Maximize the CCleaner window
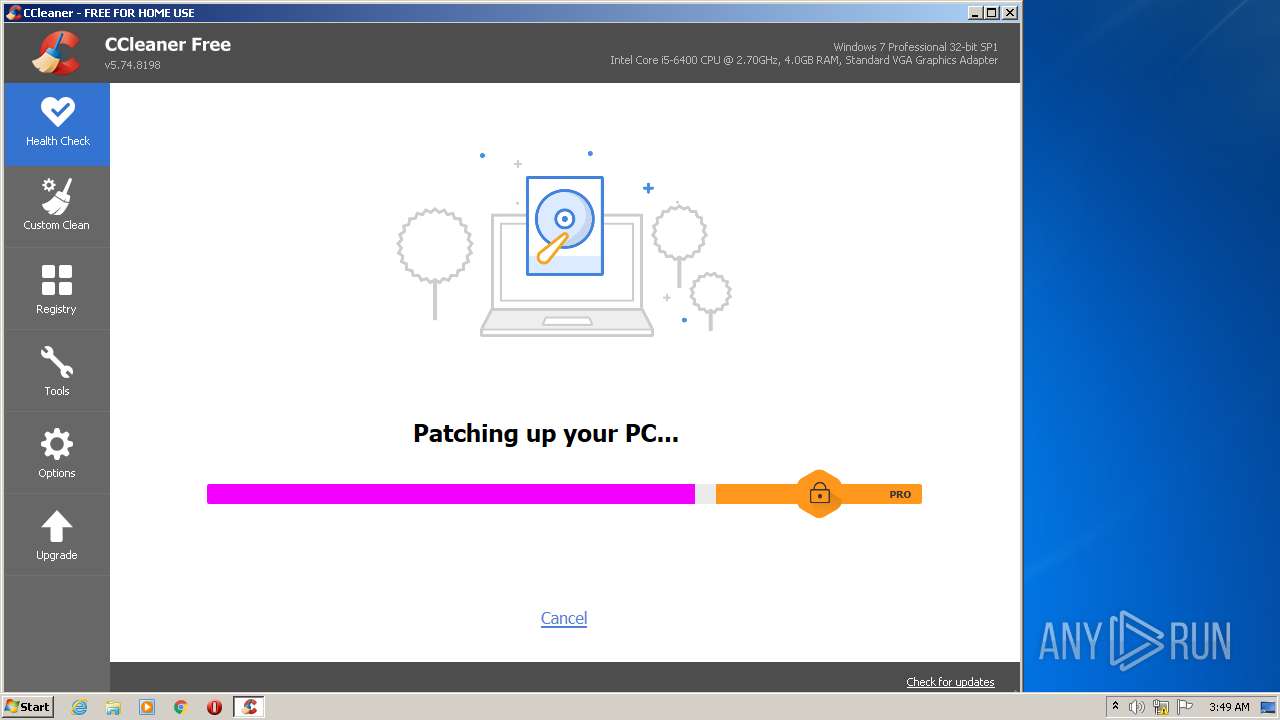Image resolution: width=1280 pixels, height=720 pixels. pyautogui.click(x=991, y=13)
